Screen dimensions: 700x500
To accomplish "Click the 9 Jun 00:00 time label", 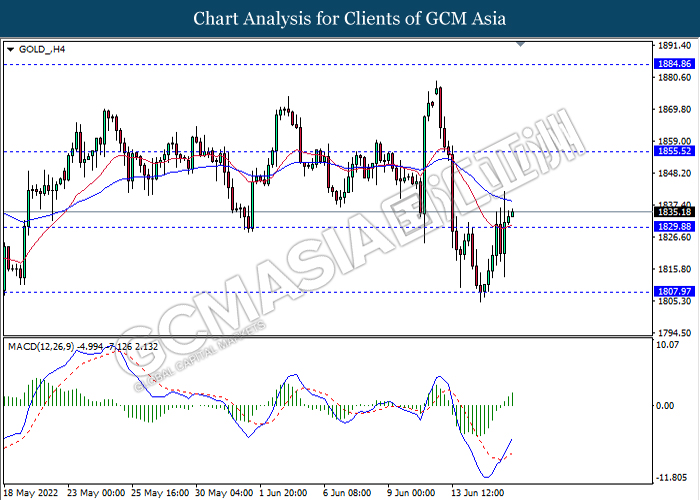I will pyautogui.click(x=411, y=493).
